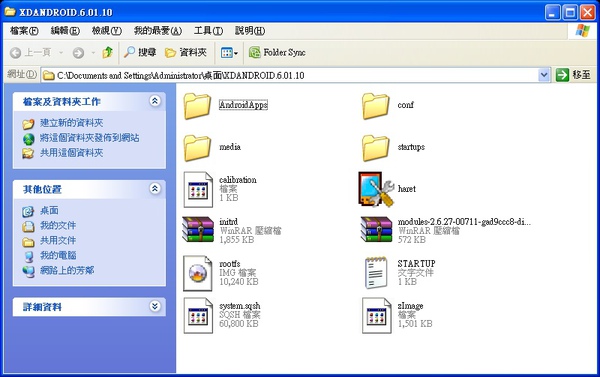Open the 檢視(V) menu
The height and width of the screenshot is (377, 600).
coord(107,31)
